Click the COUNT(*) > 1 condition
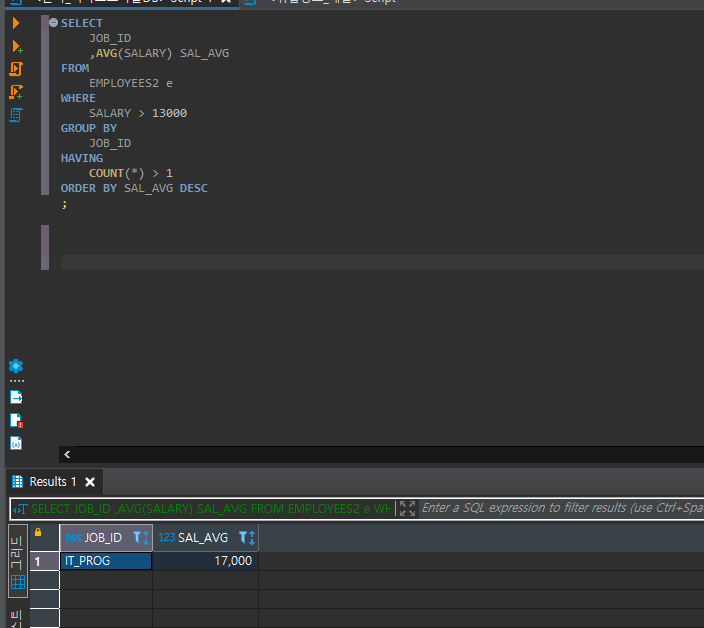Viewport: 704px width, 628px height. (131, 173)
